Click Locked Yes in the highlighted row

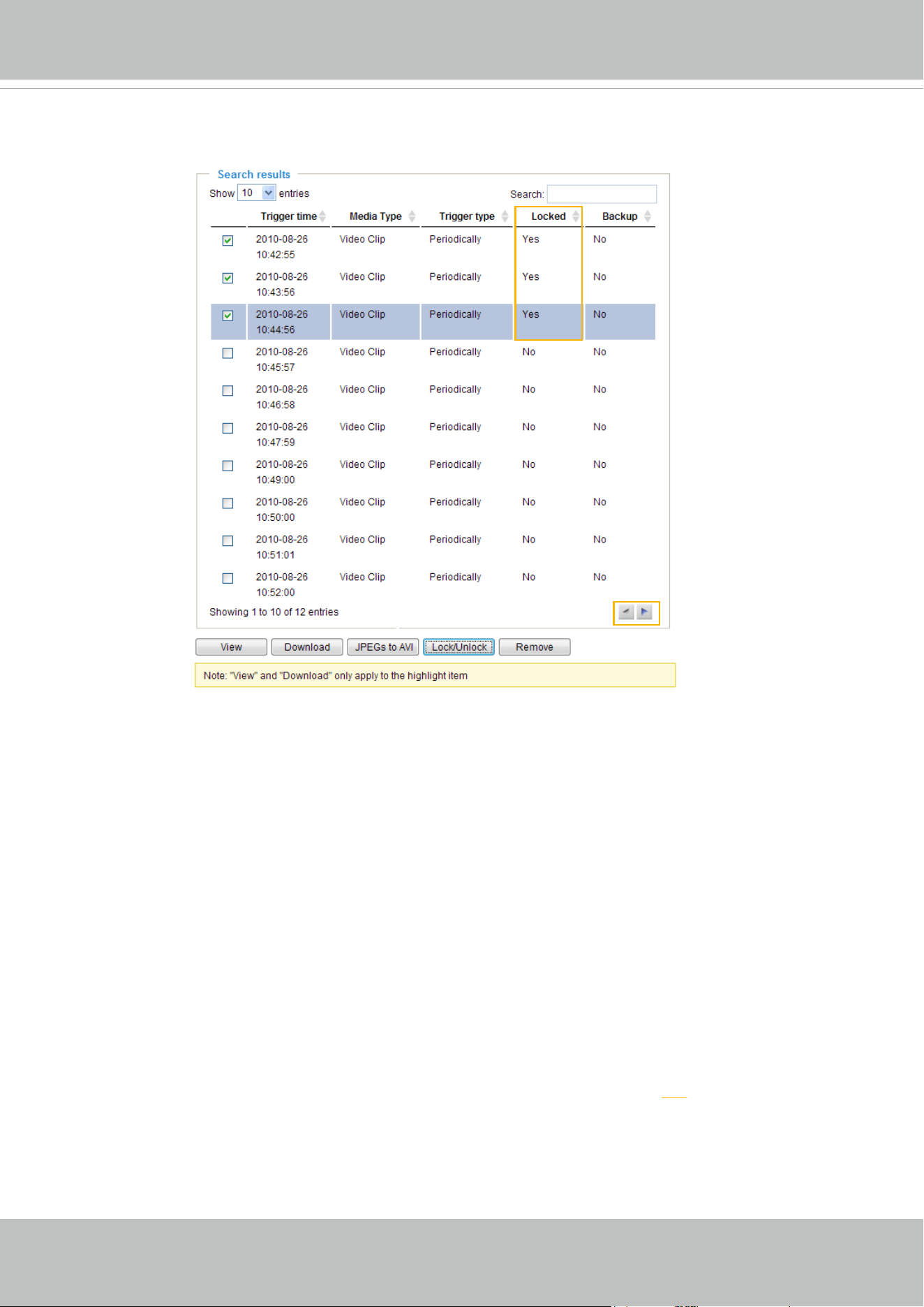point(530,315)
